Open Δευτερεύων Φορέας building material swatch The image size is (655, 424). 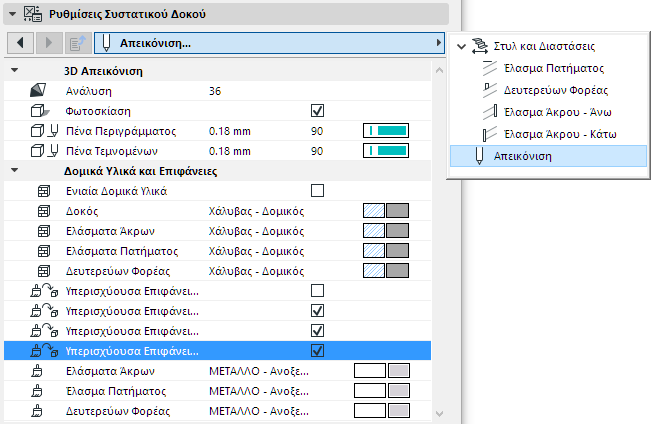click(x=386, y=271)
